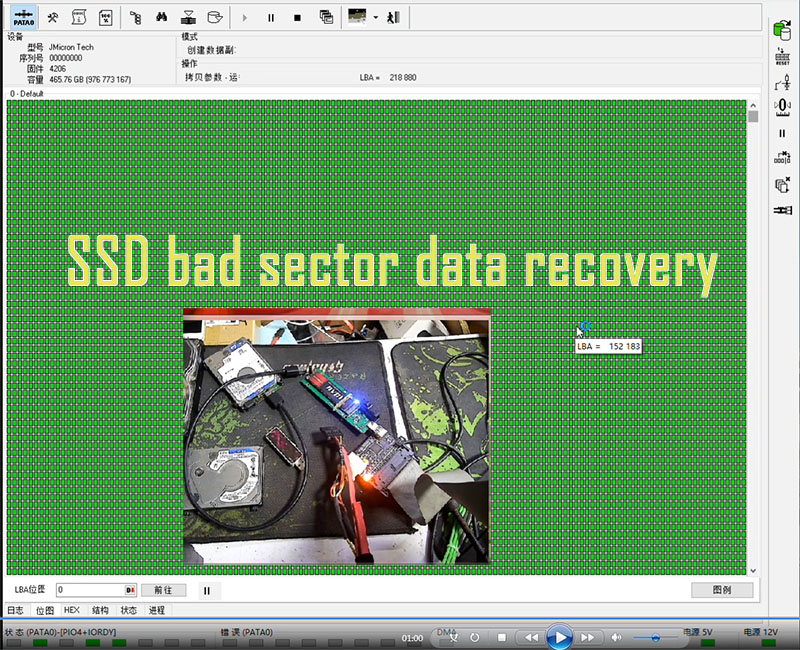Click the connector plug icon in sidebar
The width and height of the screenshot is (800, 650).
tap(783, 210)
